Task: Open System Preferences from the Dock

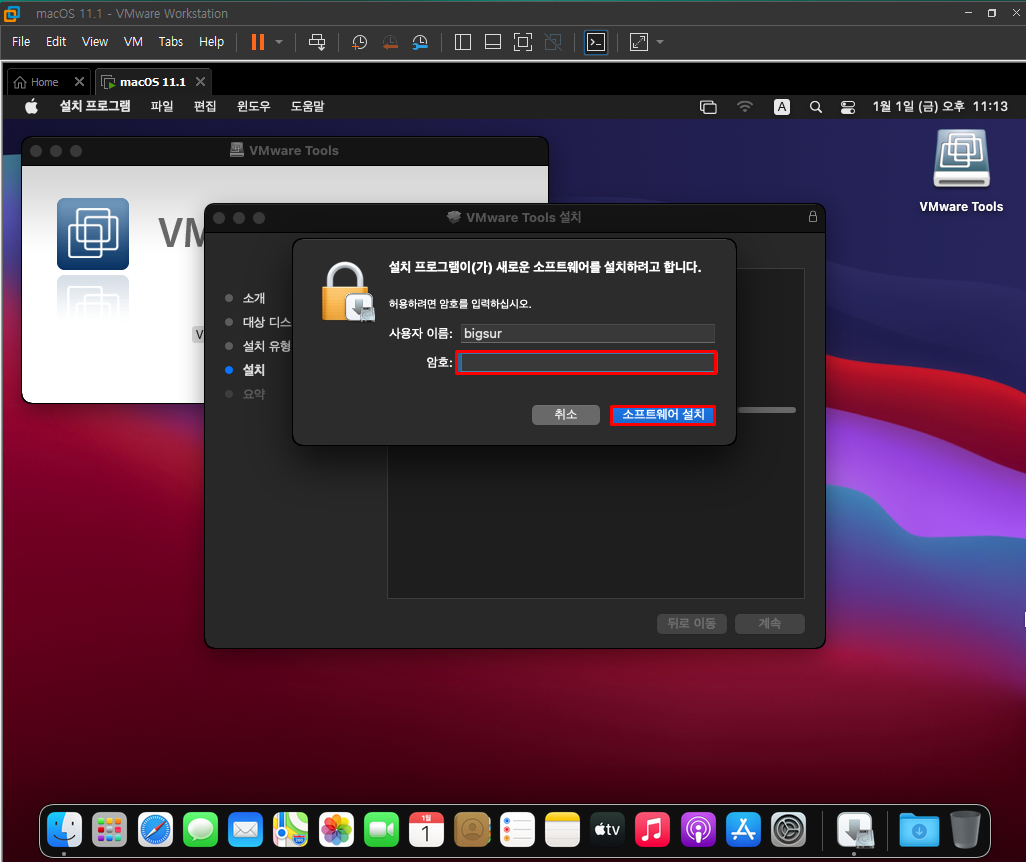Action: (x=788, y=830)
